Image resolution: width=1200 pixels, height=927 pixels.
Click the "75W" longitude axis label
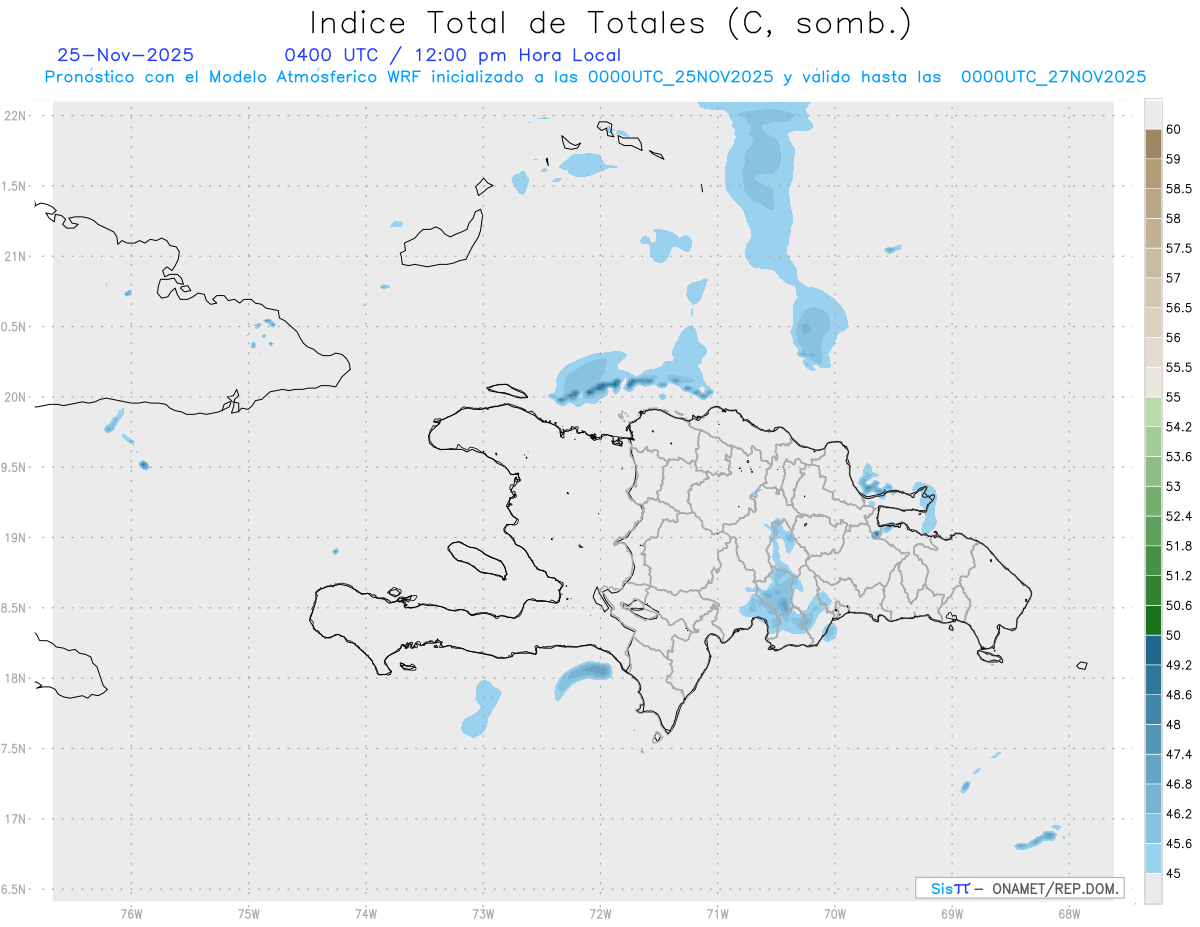pyautogui.click(x=249, y=913)
